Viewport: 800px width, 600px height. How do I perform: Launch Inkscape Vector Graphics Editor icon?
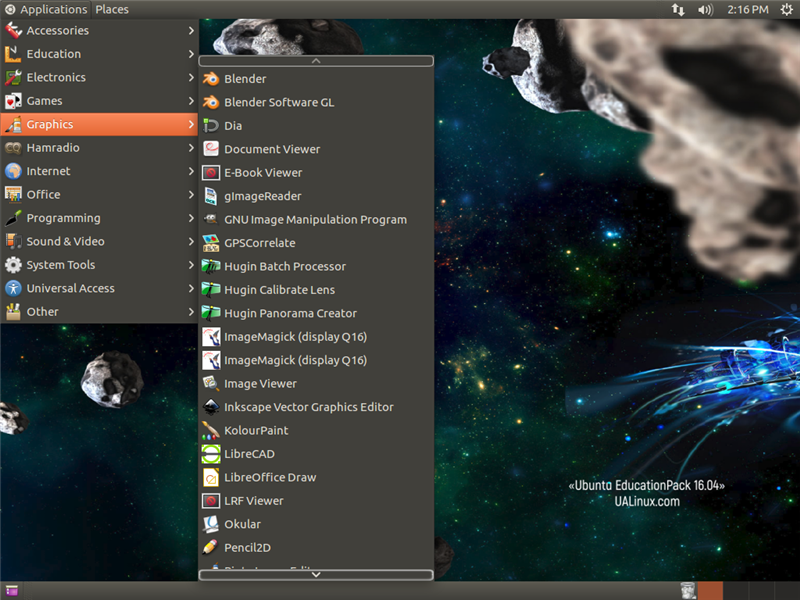(211, 407)
